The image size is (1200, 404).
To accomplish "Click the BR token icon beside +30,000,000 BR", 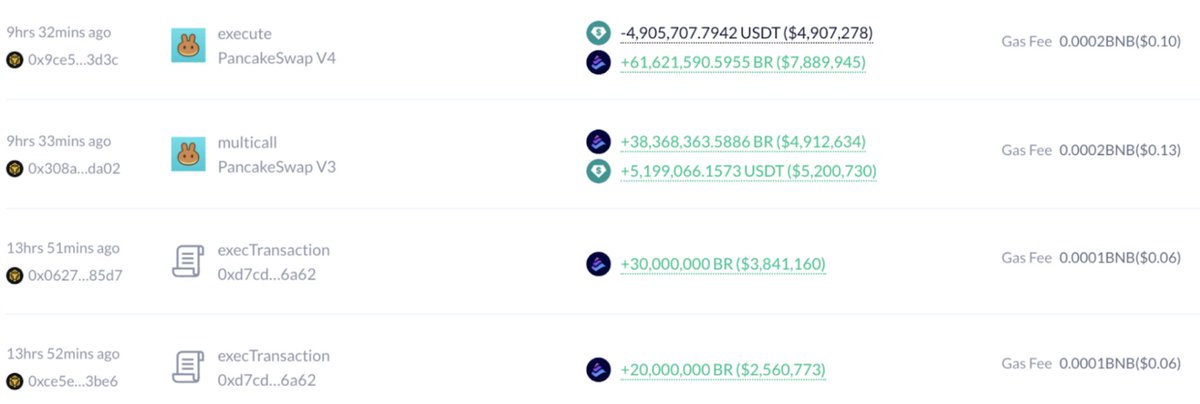I will tap(598, 264).
